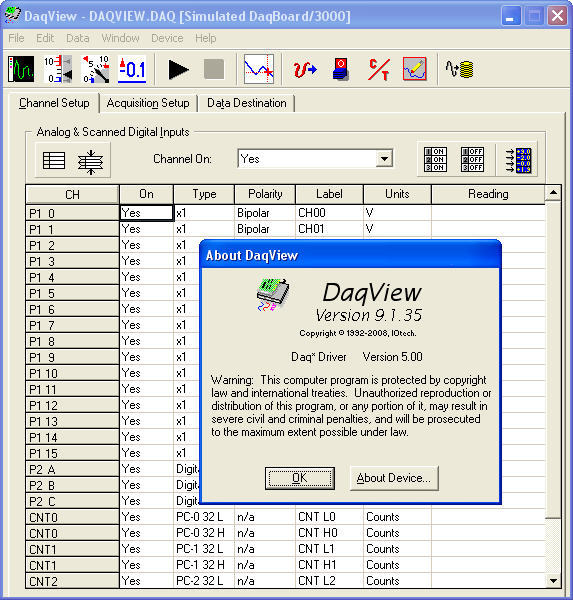Screen dimensions: 573x600
Task: Click the Type column header
Action: tap(204, 194)
